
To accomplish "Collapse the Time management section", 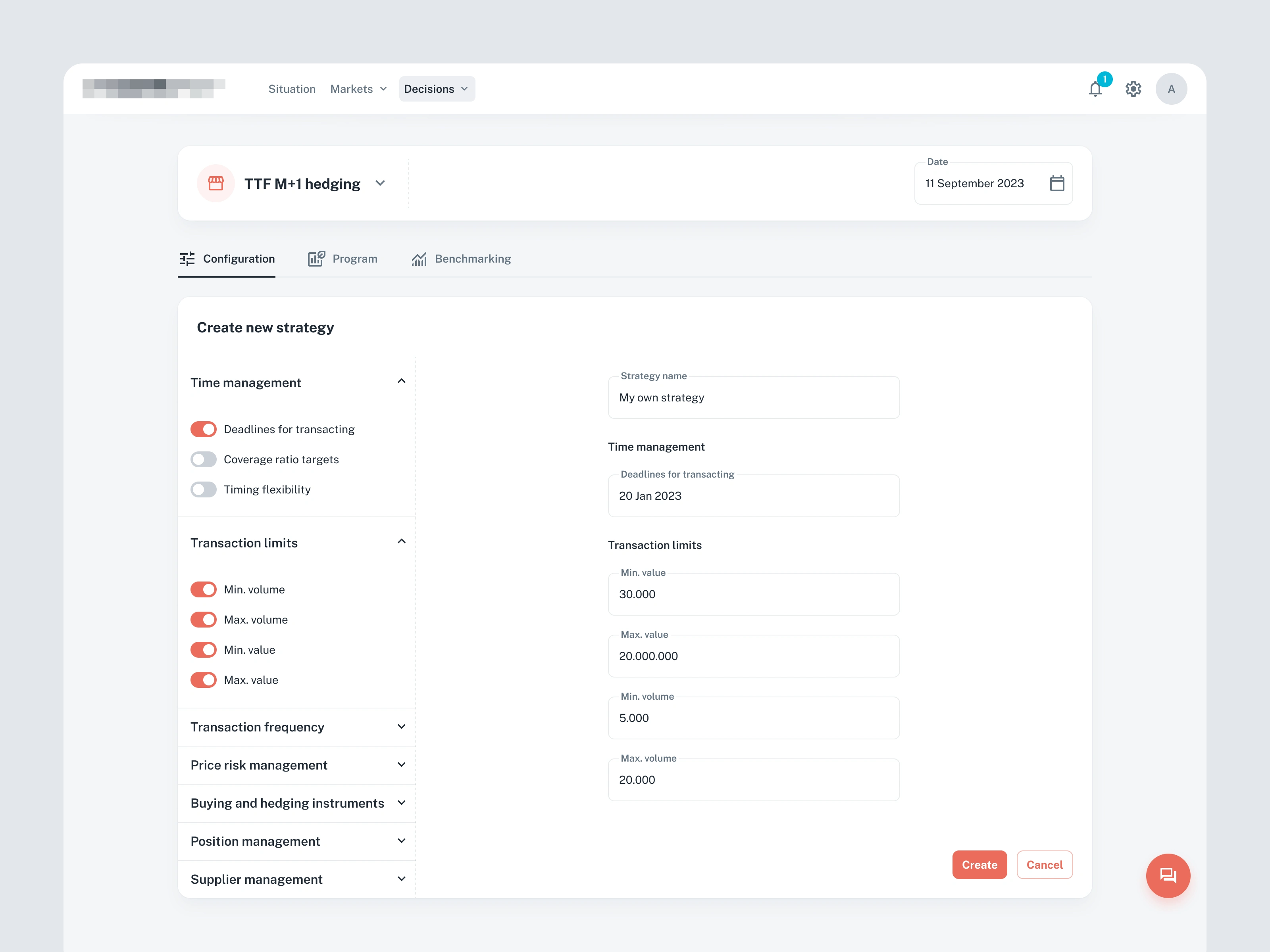I will pyautogui.click(x=401, y=382).
